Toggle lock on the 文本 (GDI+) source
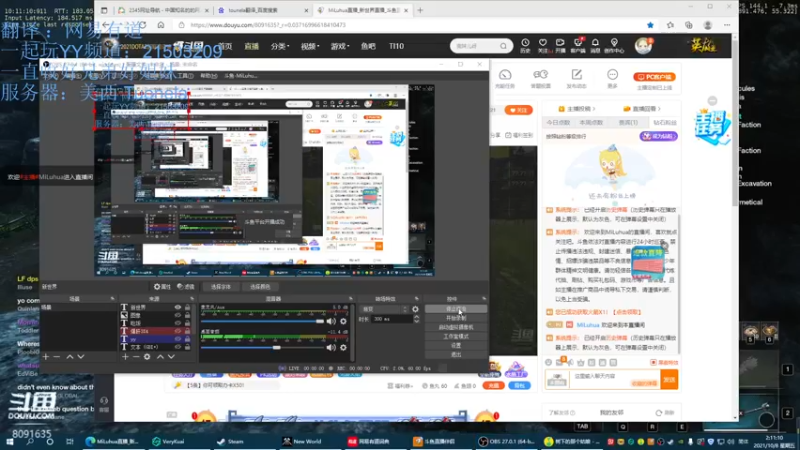The image size is (800, 450). point(187,347)
